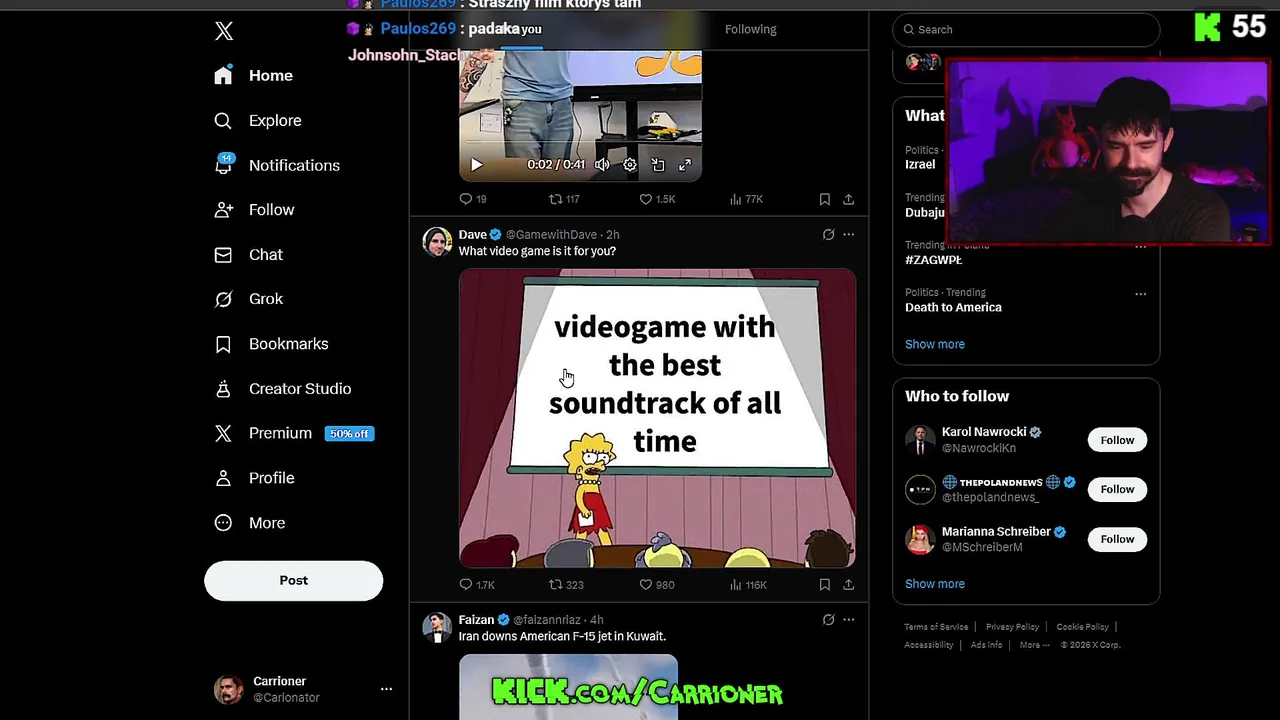
Task: Open more options for #ZAGWPŁ trend
Action: (1140, 246)
